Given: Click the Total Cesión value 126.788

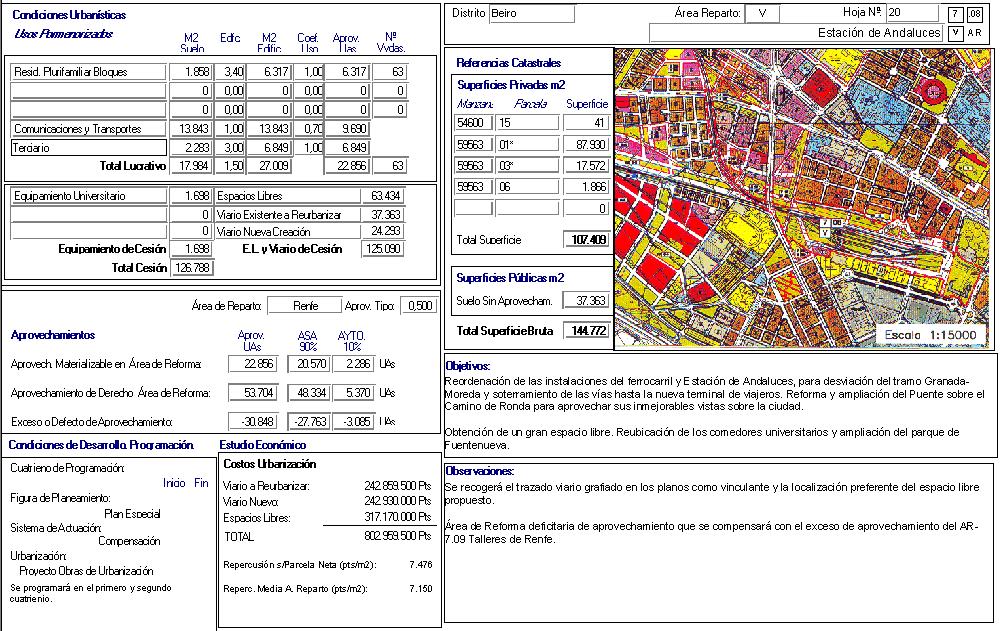Looking at the screenshot, I should (189, 268).
